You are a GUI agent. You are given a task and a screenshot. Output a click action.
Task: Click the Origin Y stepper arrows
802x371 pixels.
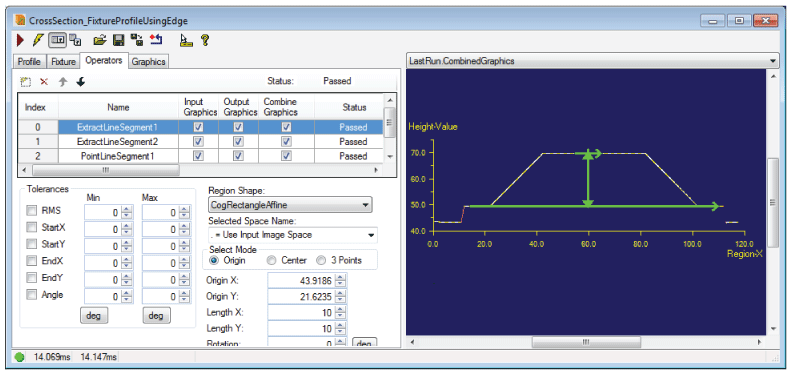click(x=341, y=296)
